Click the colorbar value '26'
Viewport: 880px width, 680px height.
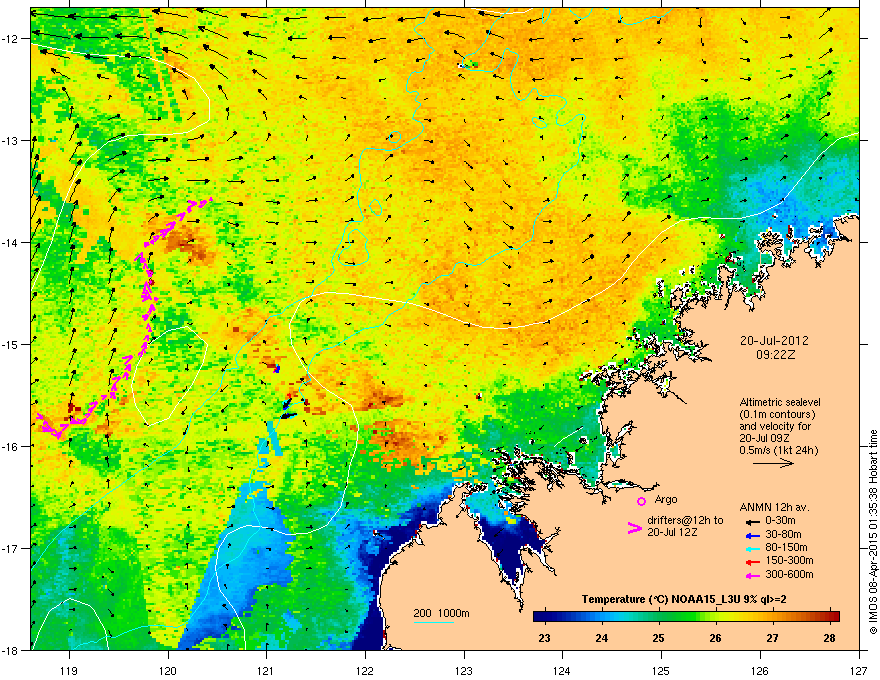tap(716, 638)
